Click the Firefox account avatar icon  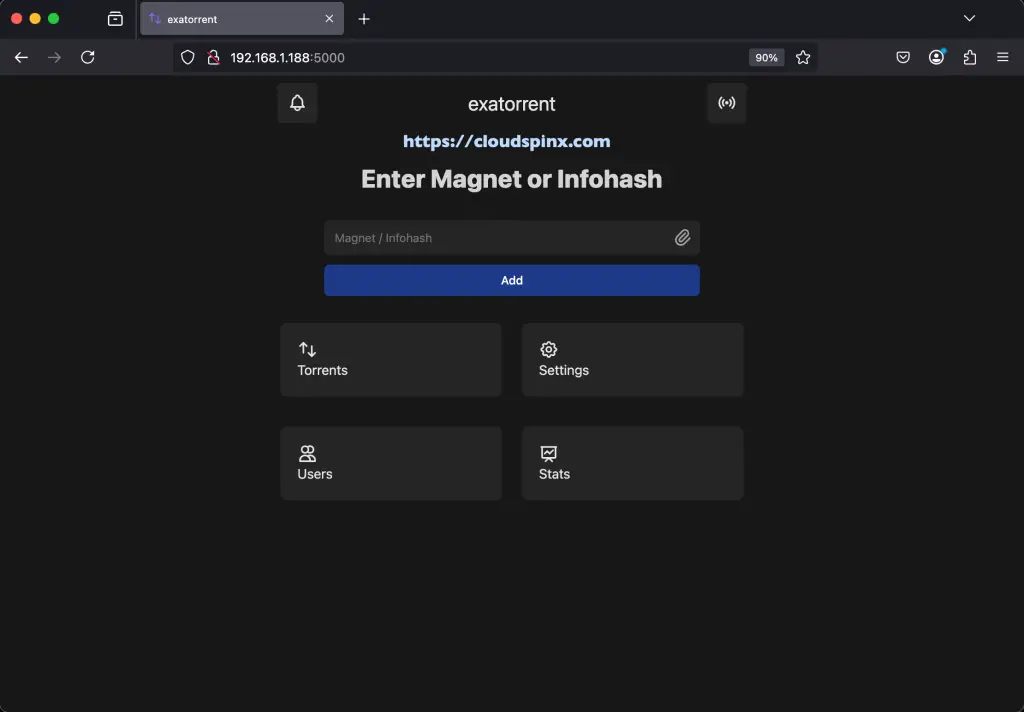(936, 57)
